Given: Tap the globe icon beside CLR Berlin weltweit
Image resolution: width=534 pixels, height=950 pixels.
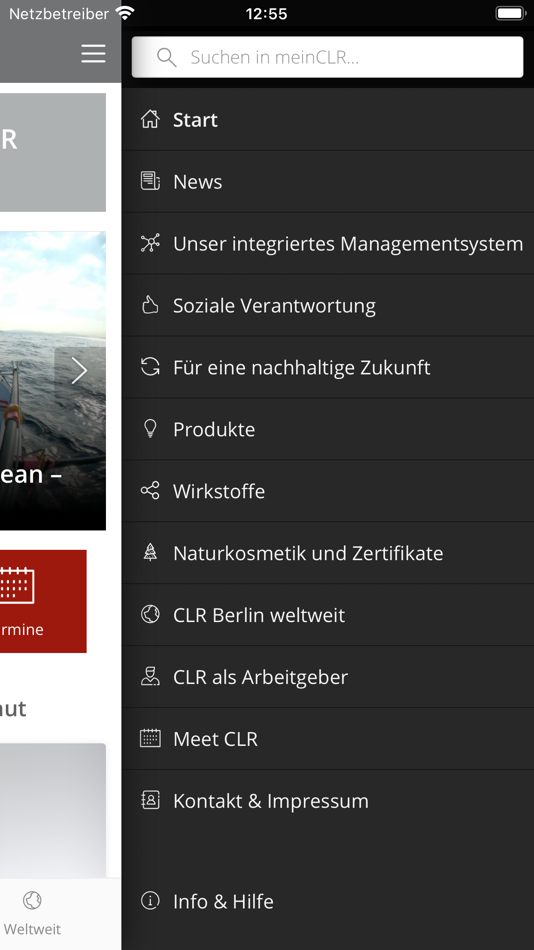Looking at the screenshot, I should 150,614.
